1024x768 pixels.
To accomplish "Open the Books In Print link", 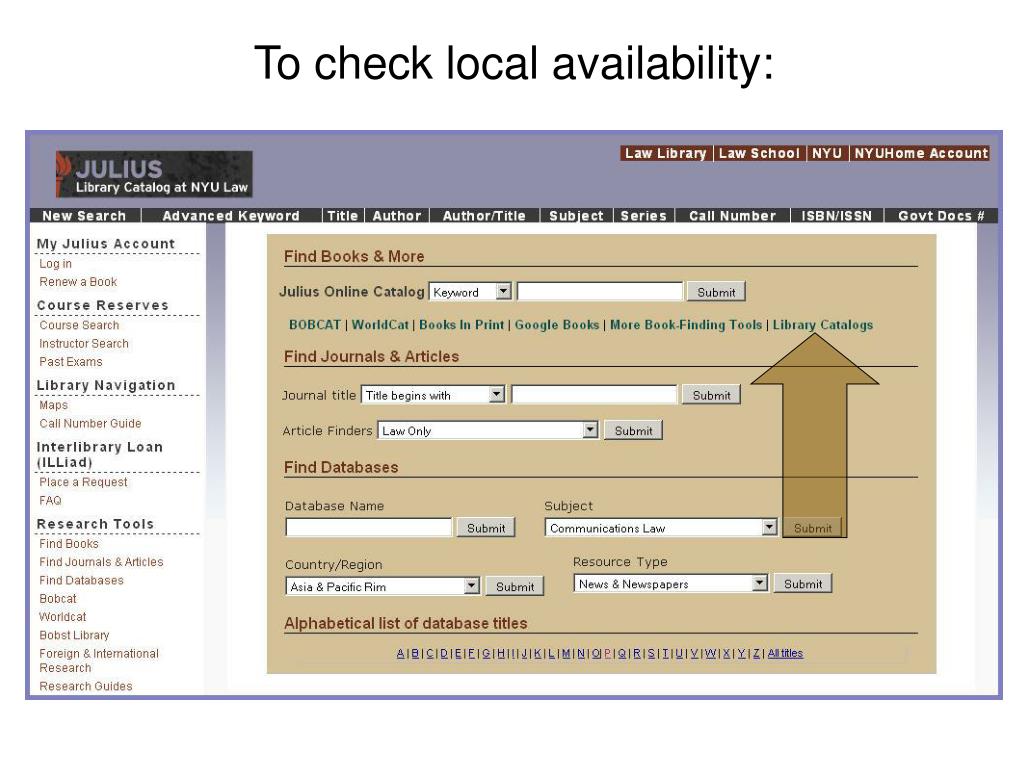I will coord(462,325).
